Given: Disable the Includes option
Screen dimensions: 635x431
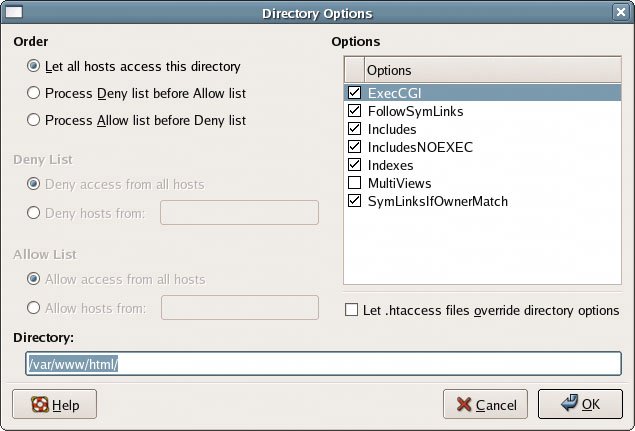Looking at the screenshot, I should coord(354,129).
